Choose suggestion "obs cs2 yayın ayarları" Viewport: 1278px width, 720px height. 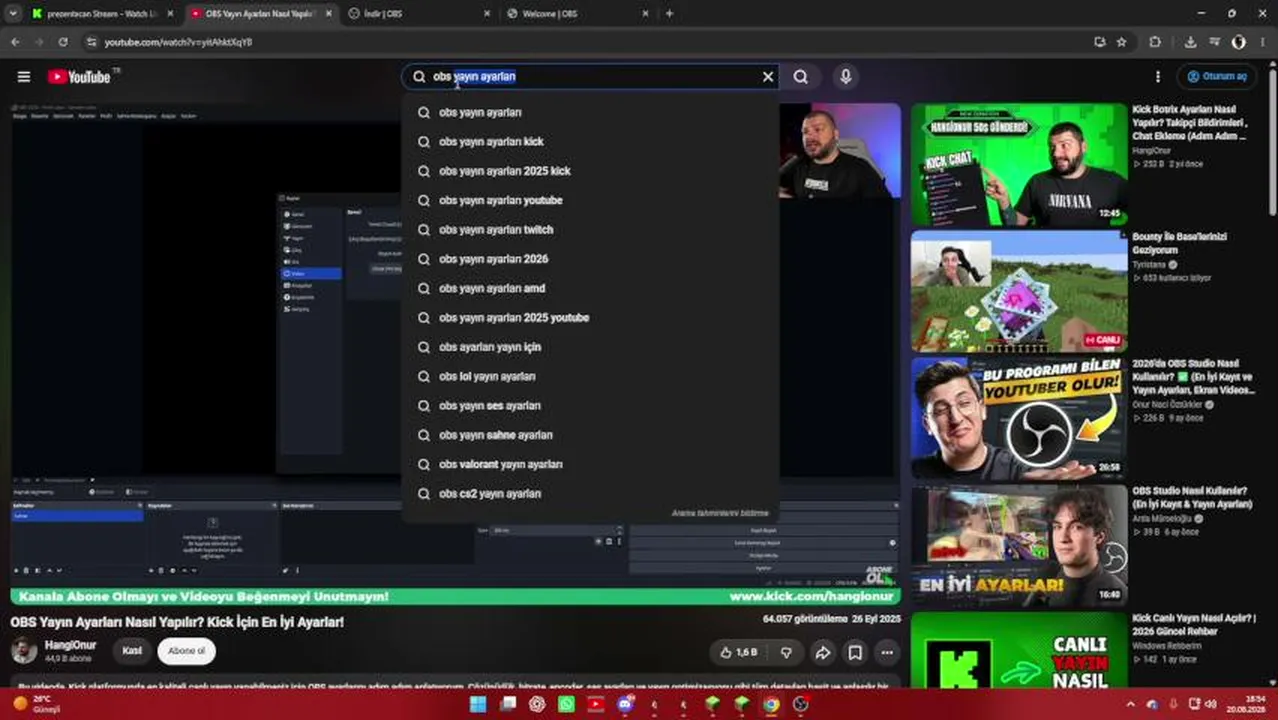pos(590,494)
